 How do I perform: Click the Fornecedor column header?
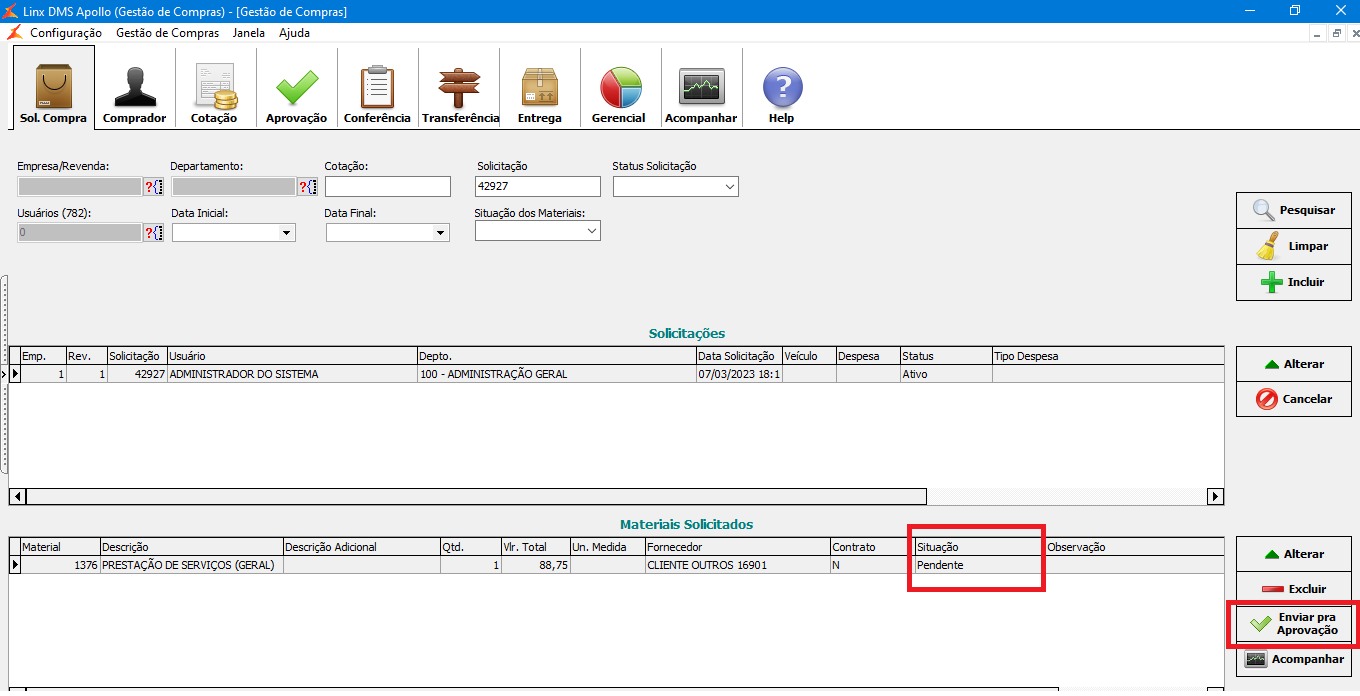[737, 547]
